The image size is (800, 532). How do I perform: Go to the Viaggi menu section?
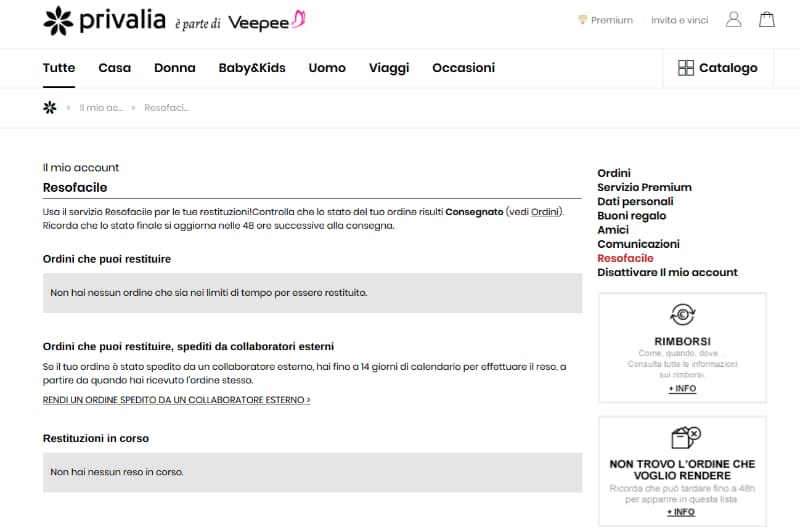click(x=388, y=68)
